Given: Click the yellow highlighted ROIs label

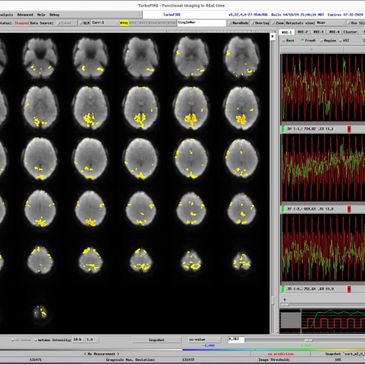Looking at the screenshot, I should [x=124, y=23].
